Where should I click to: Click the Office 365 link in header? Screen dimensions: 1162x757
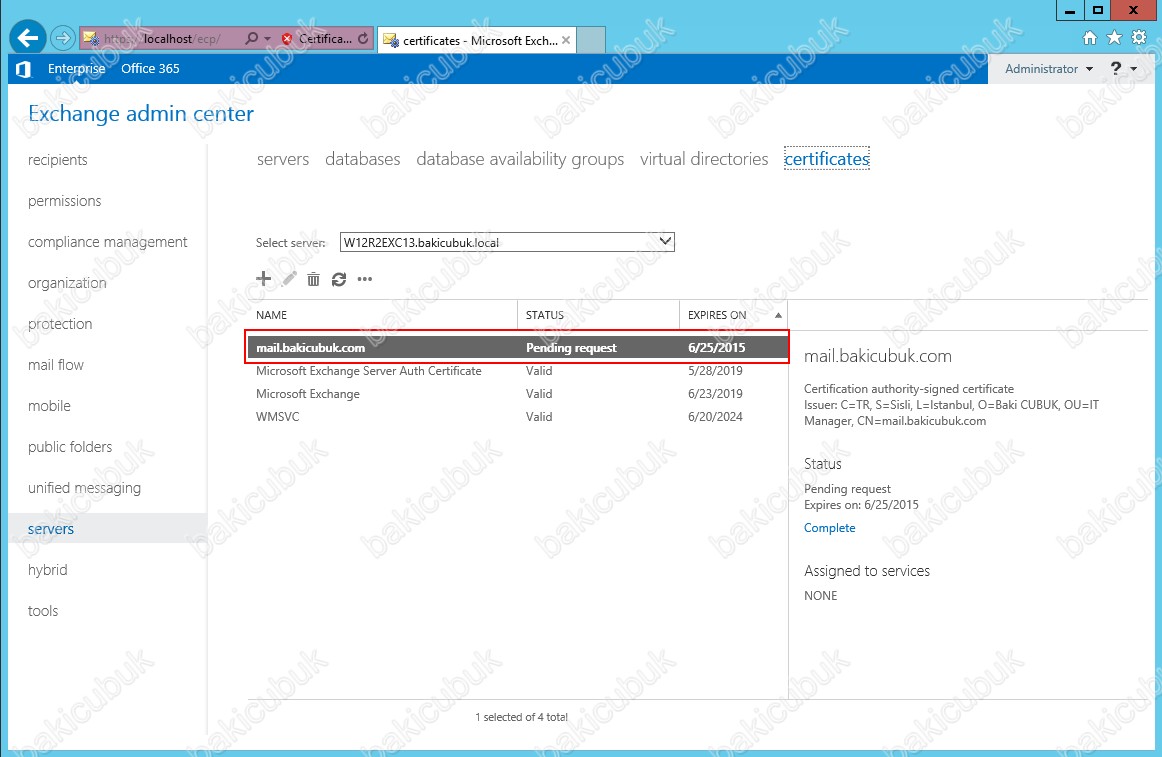click(150, 69)
